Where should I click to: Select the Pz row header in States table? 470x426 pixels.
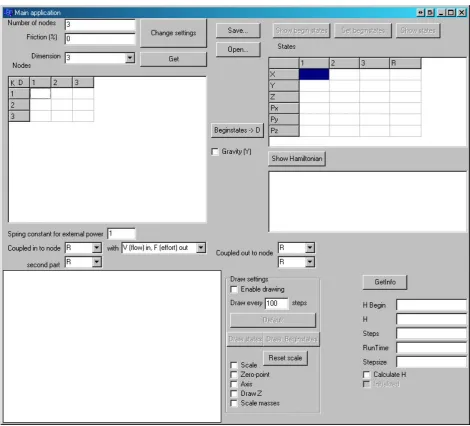[284, 131]
